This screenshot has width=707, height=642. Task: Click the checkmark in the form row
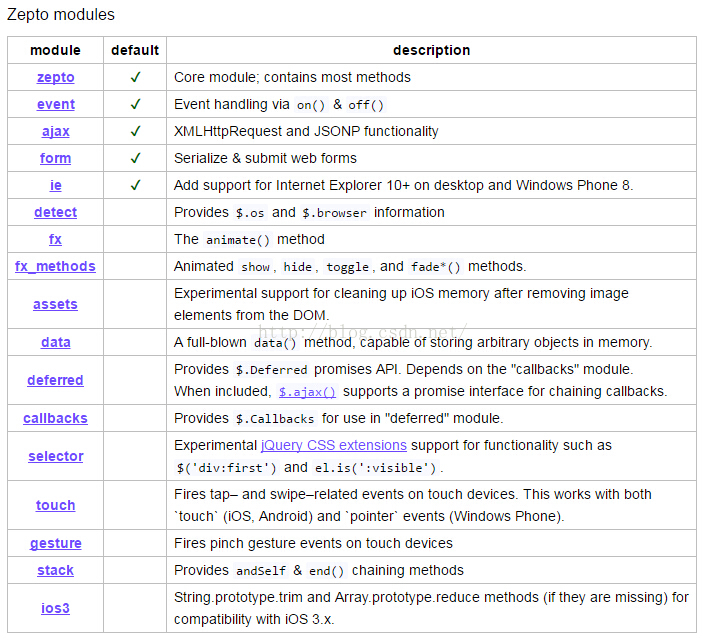click(x=135, y=158)
